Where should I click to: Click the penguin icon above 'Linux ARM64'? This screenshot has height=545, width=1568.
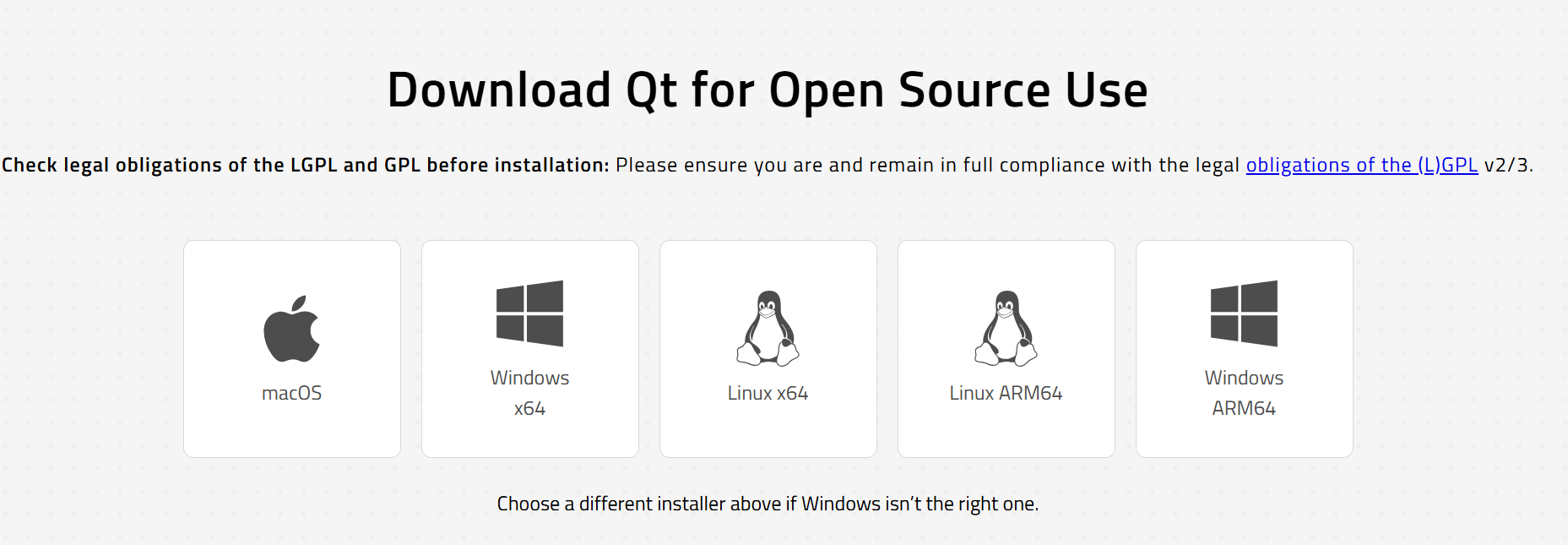(1006, 329)
